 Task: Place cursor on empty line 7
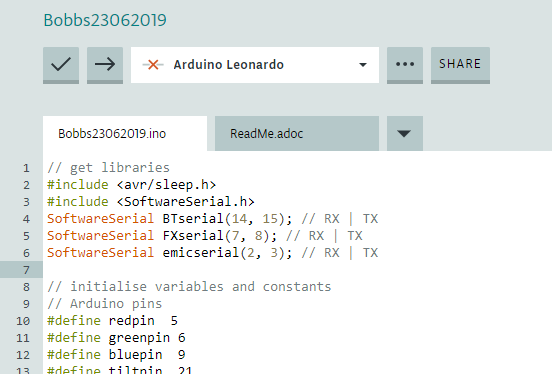tap(297, 270)
